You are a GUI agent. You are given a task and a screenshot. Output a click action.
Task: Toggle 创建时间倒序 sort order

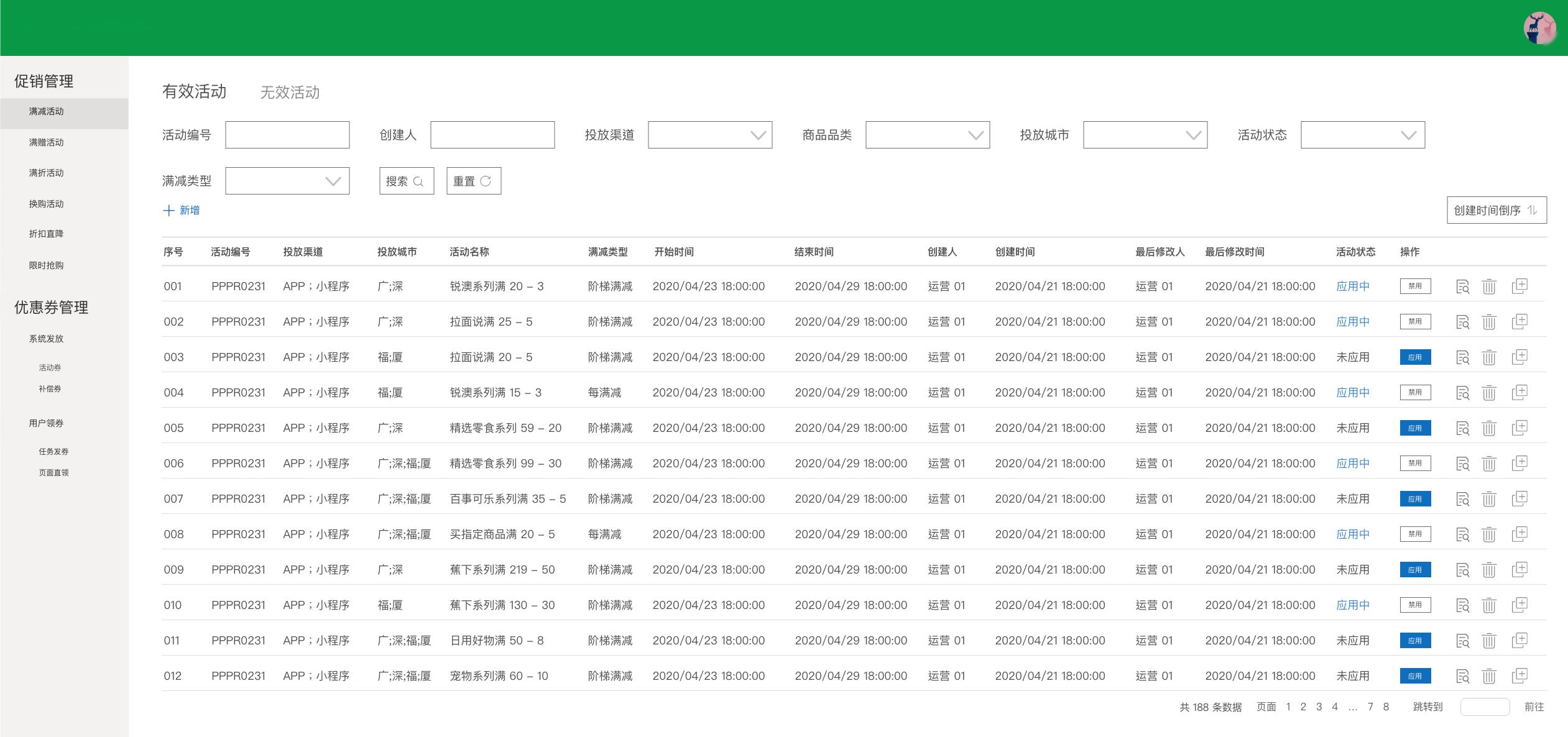pyautogui.click(x=1497, y=210)
